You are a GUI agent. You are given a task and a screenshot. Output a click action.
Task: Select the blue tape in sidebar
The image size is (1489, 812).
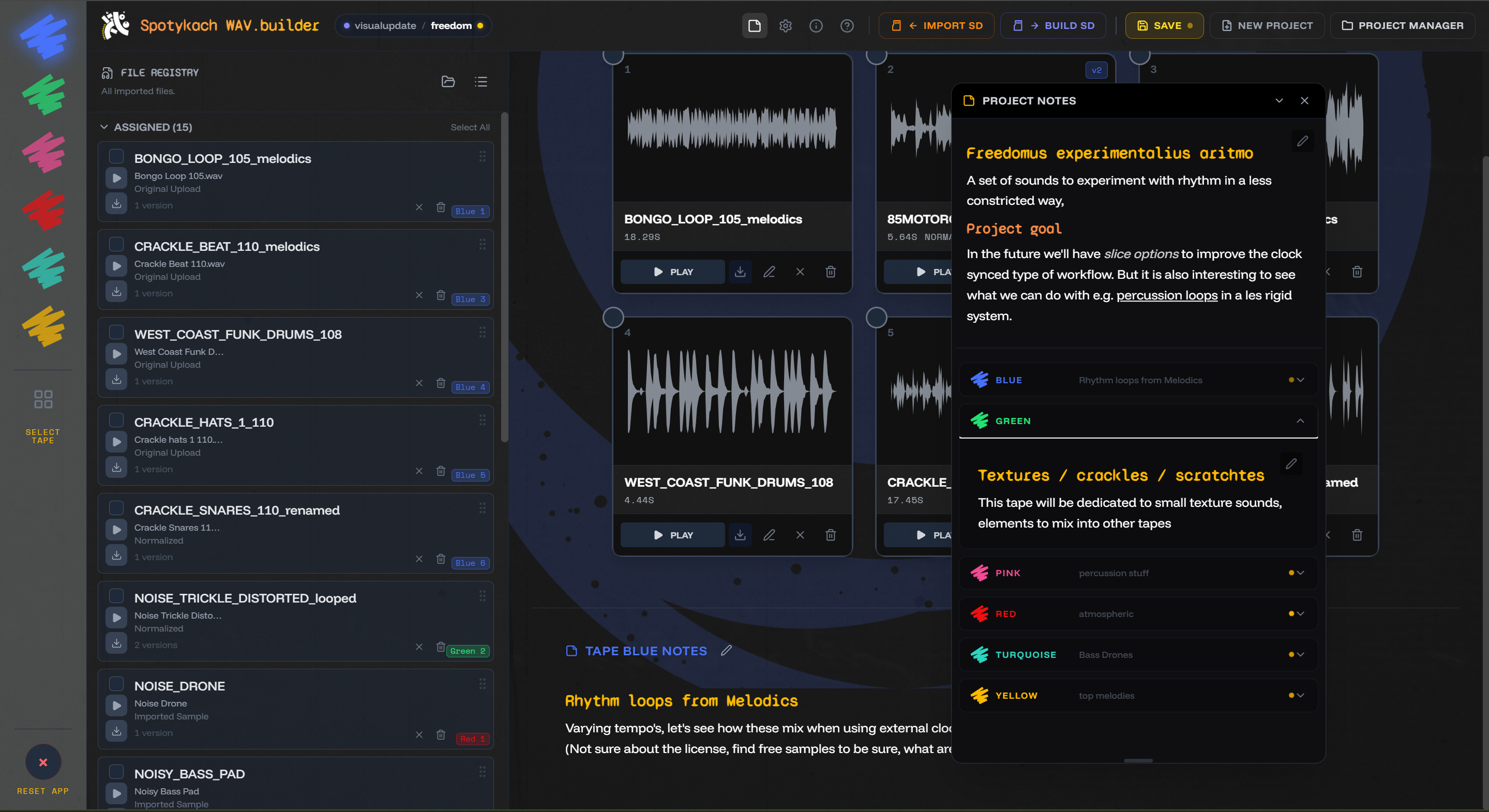point(43,36)
